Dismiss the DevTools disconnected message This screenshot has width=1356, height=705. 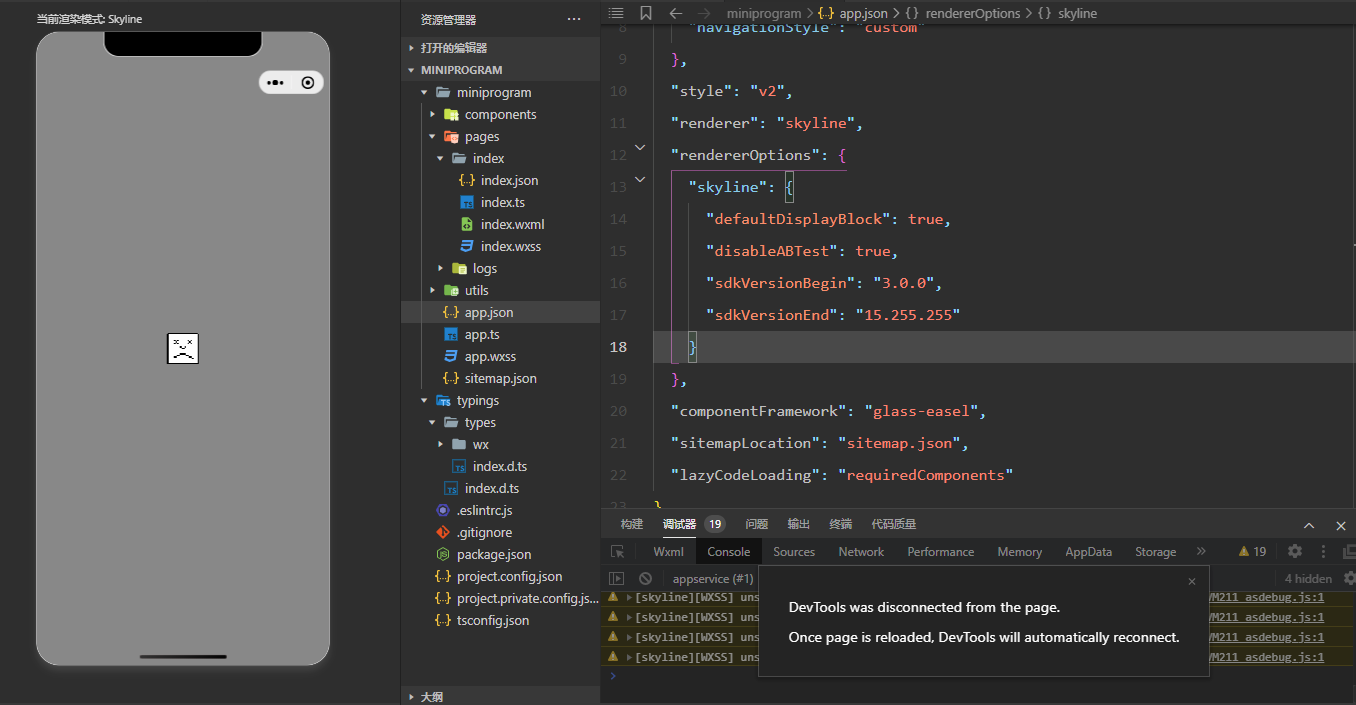click(1191, 581)
